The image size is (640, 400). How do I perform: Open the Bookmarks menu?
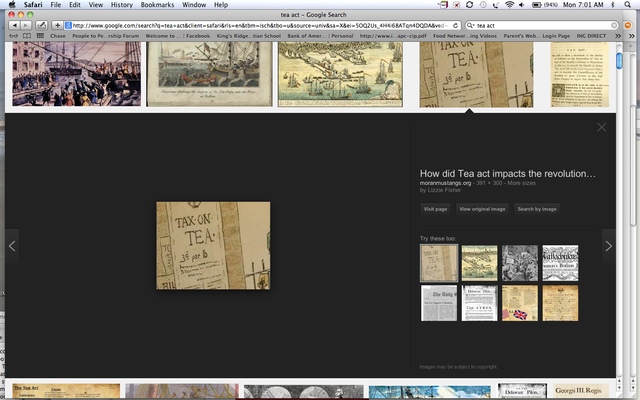[x=157, y=5]
